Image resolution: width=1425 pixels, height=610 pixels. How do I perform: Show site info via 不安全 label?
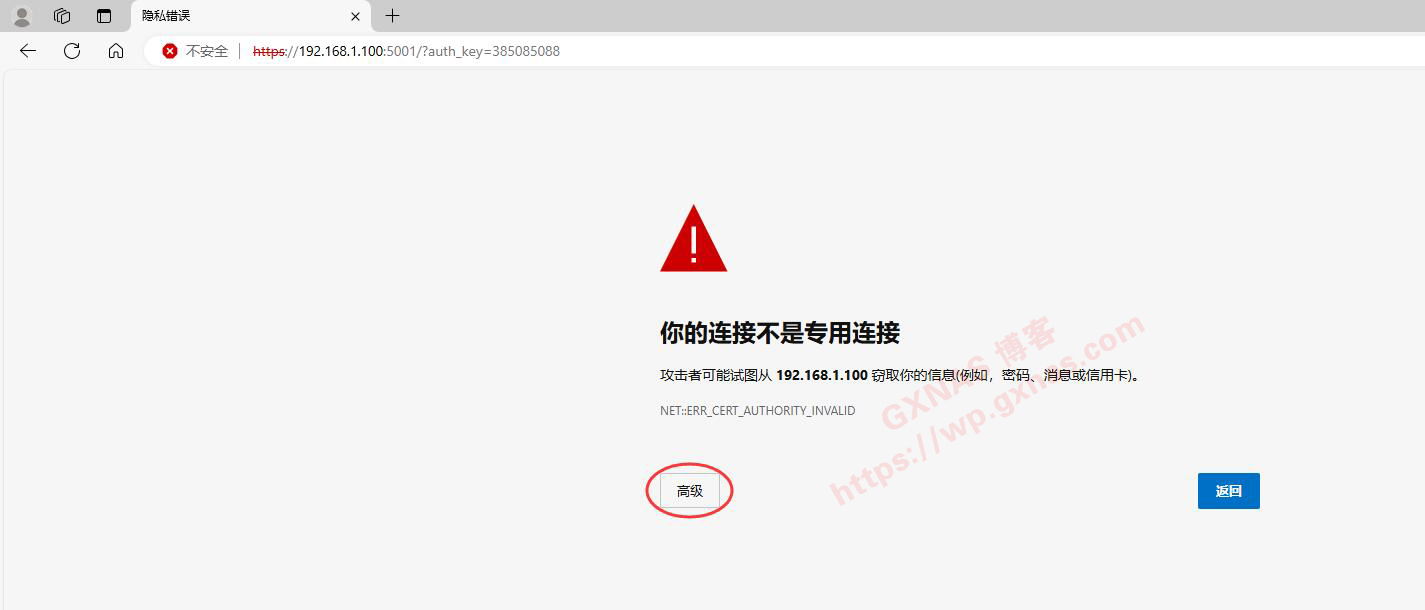[207, 51]
